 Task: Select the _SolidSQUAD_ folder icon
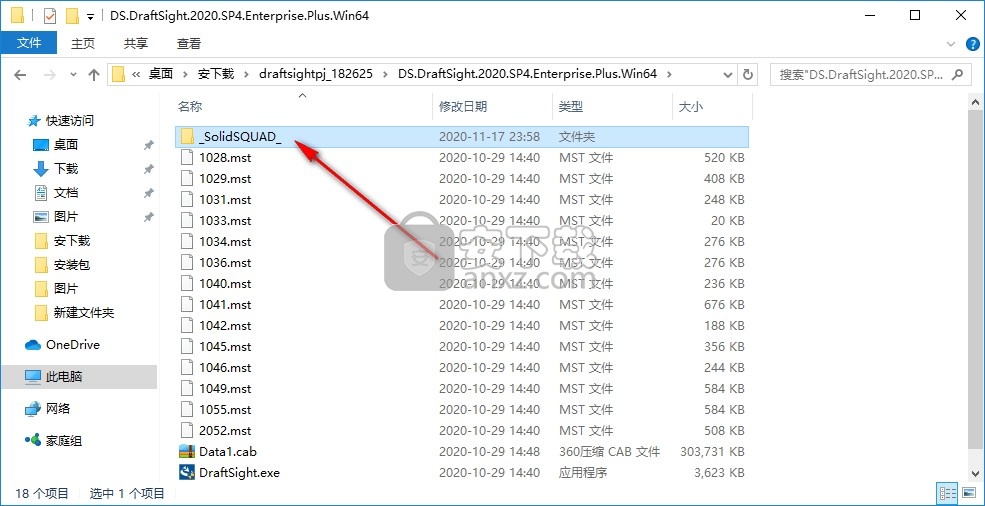(x=187, y=136)
